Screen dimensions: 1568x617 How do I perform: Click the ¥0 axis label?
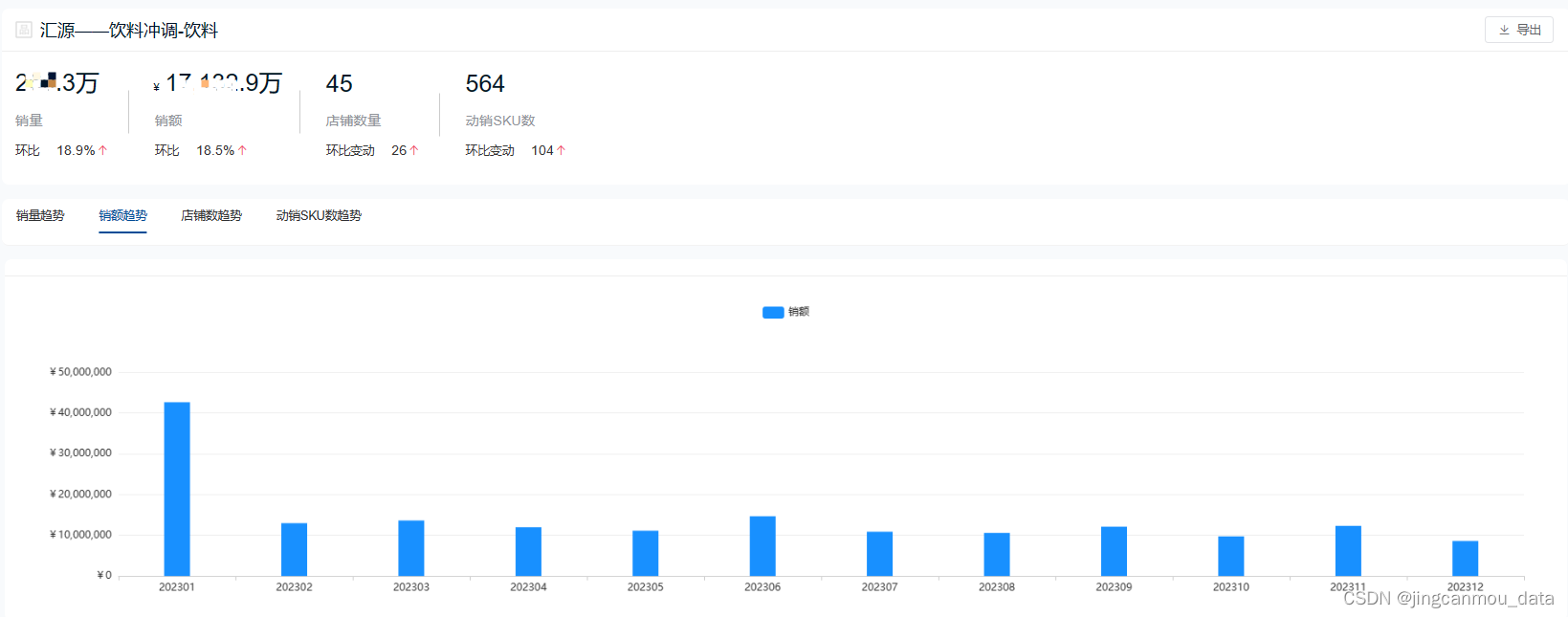click(x=104, y=575)
